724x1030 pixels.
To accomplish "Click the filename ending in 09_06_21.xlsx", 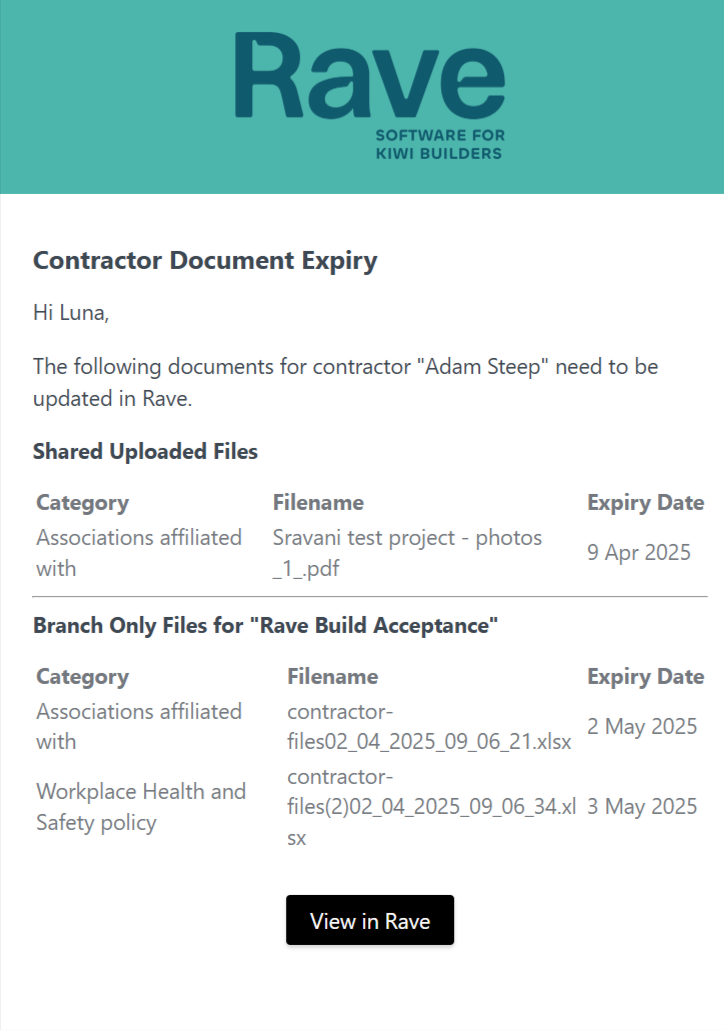I will click(x=428, y=727).
